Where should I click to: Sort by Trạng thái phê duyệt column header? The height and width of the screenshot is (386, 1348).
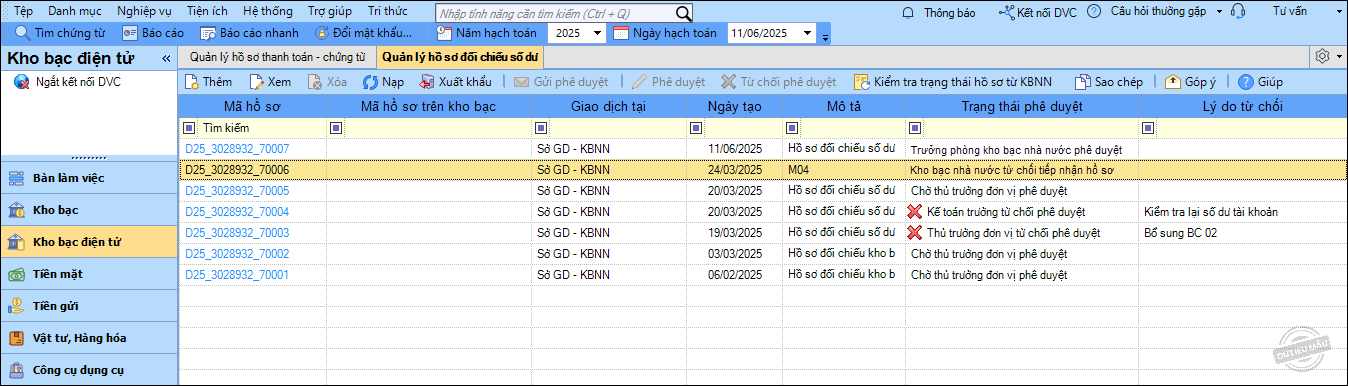coord(1021,106)
